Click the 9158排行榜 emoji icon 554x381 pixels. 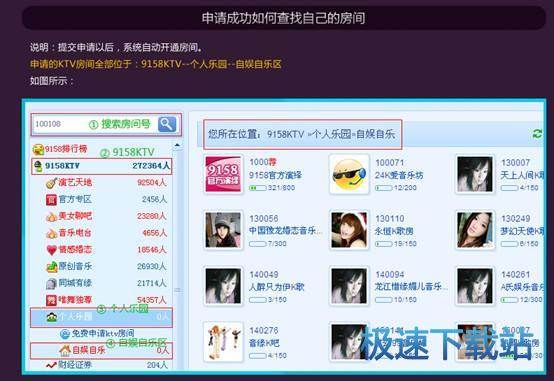[x=38, y=149]
